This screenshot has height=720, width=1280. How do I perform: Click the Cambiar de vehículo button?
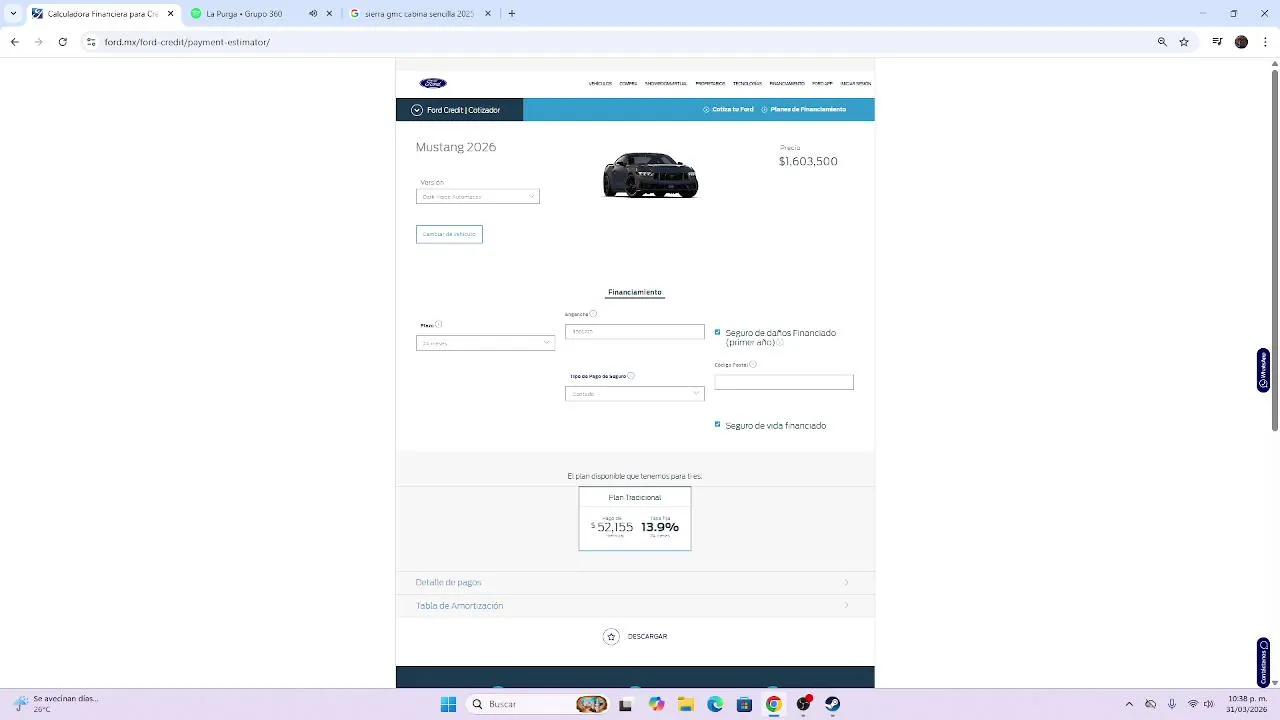point(449,234)
